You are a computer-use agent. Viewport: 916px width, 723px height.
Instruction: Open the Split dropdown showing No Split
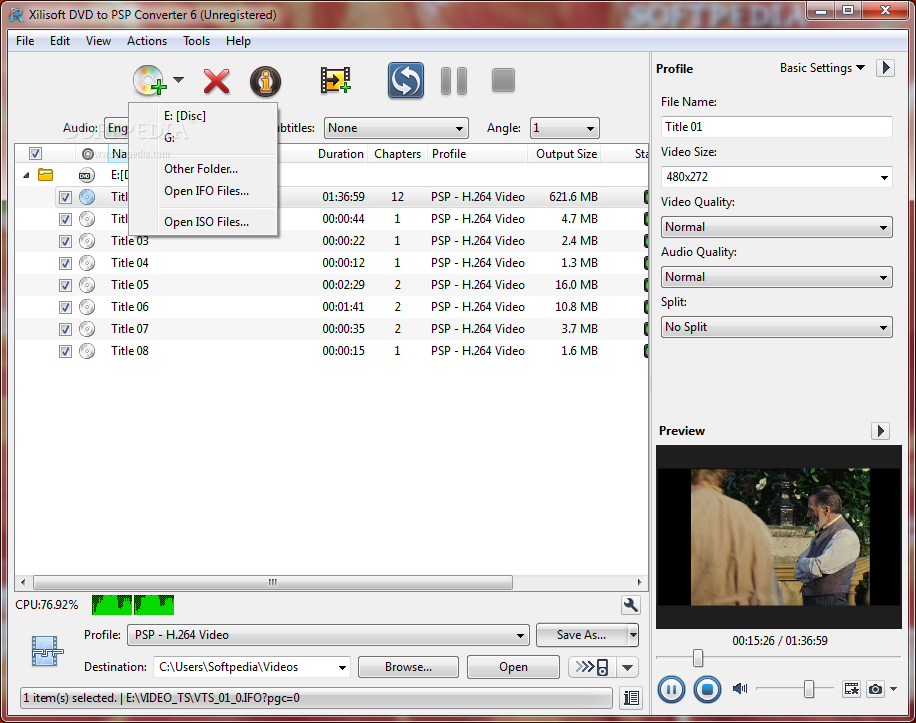point(776,327)
